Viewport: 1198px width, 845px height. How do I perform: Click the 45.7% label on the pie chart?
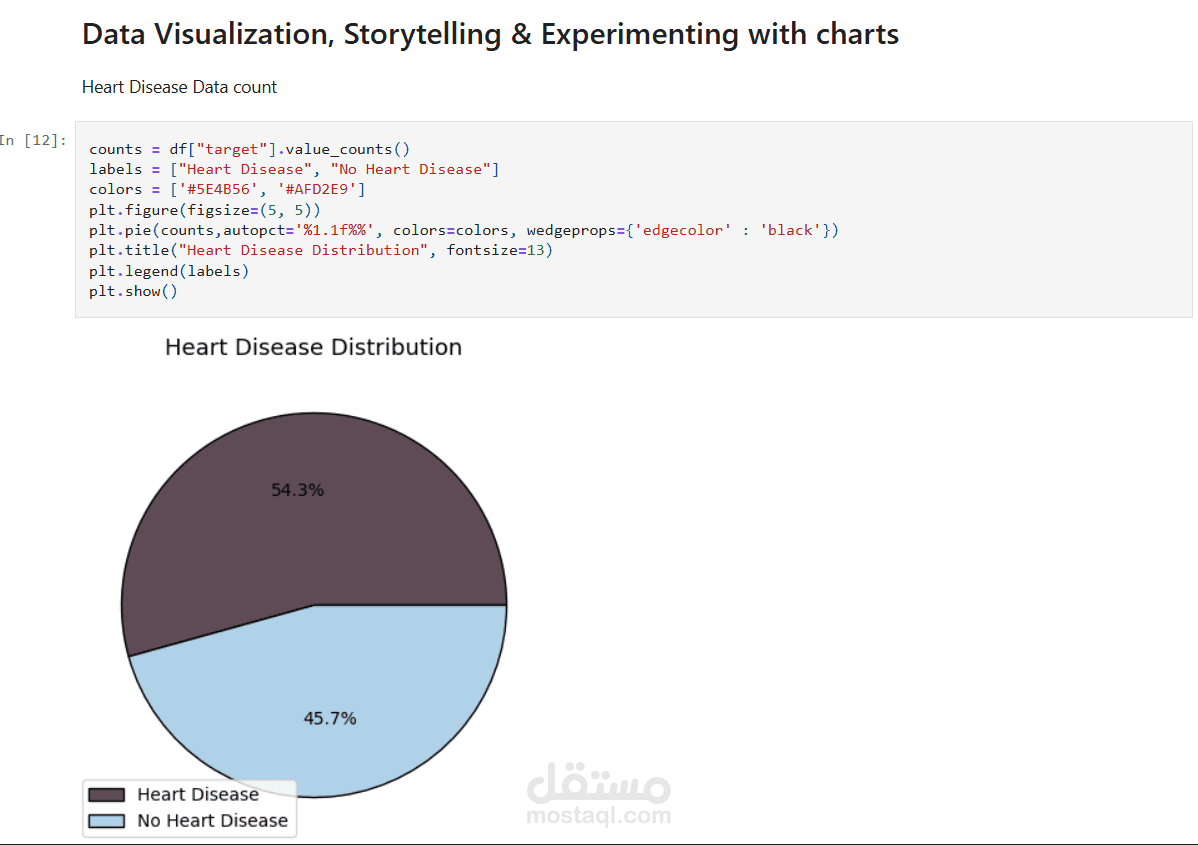(x=329, y=718)
